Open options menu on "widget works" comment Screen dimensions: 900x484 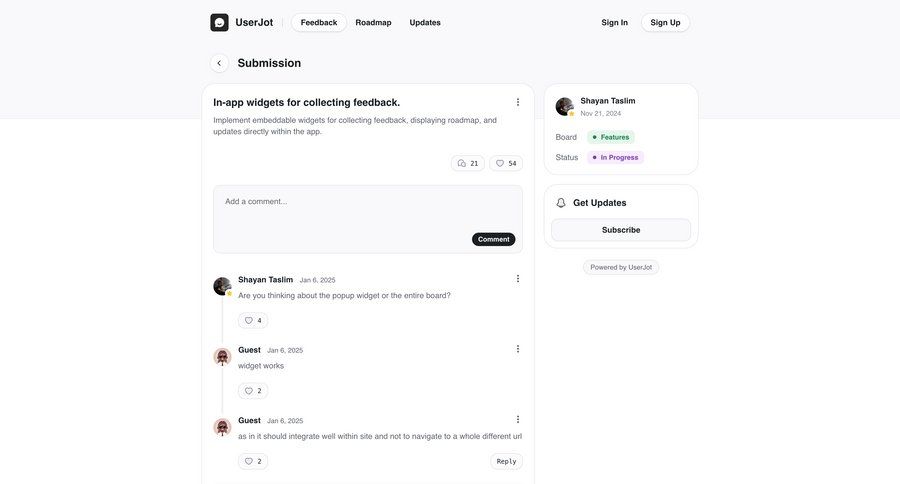point(518,349)
